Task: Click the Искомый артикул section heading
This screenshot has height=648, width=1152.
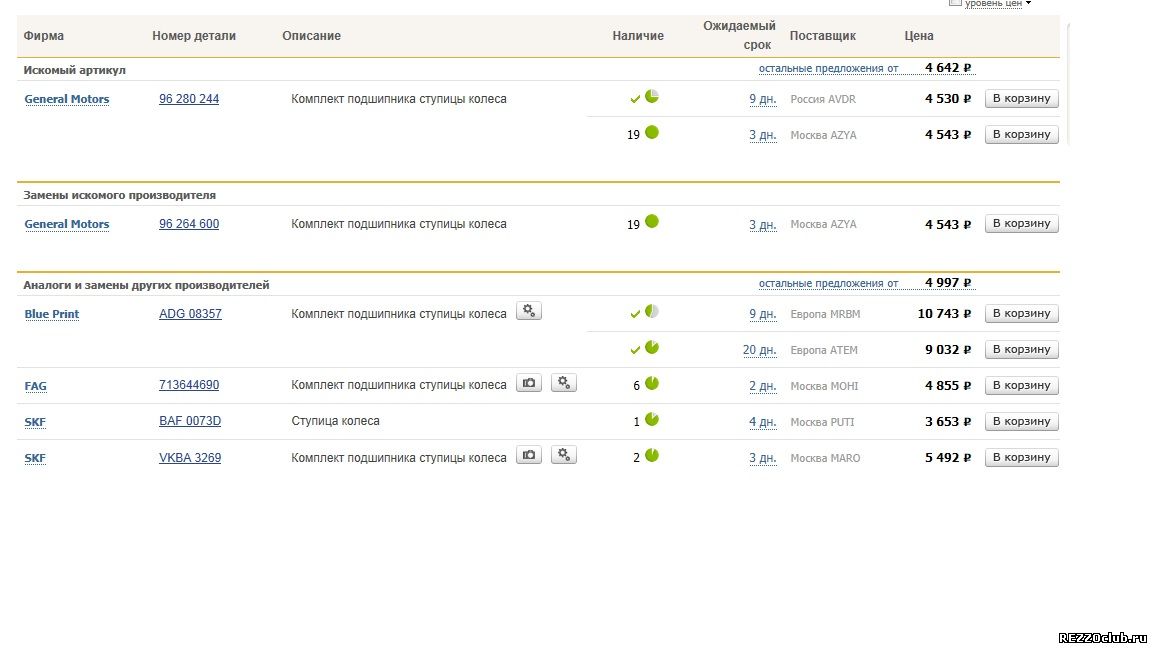Action: (74, 70)
